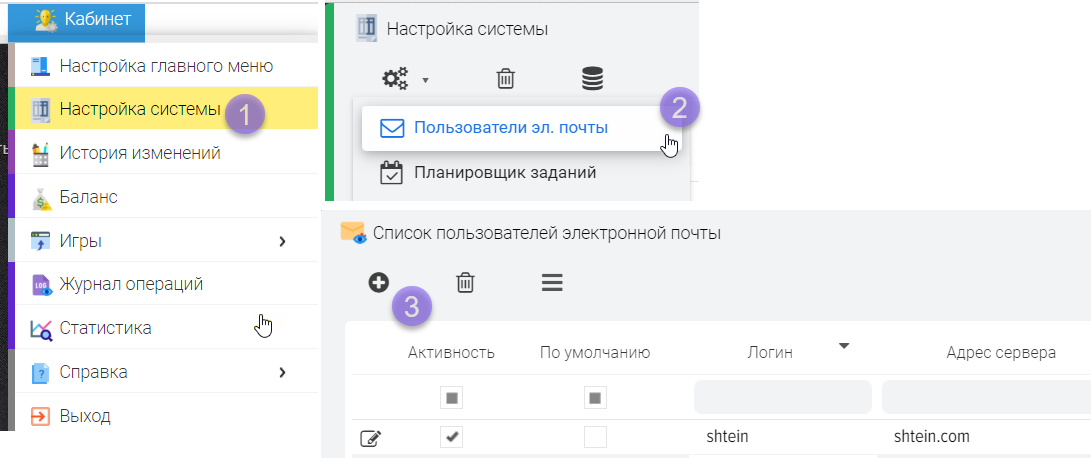Click the Выход logout item

coord(85,416)
